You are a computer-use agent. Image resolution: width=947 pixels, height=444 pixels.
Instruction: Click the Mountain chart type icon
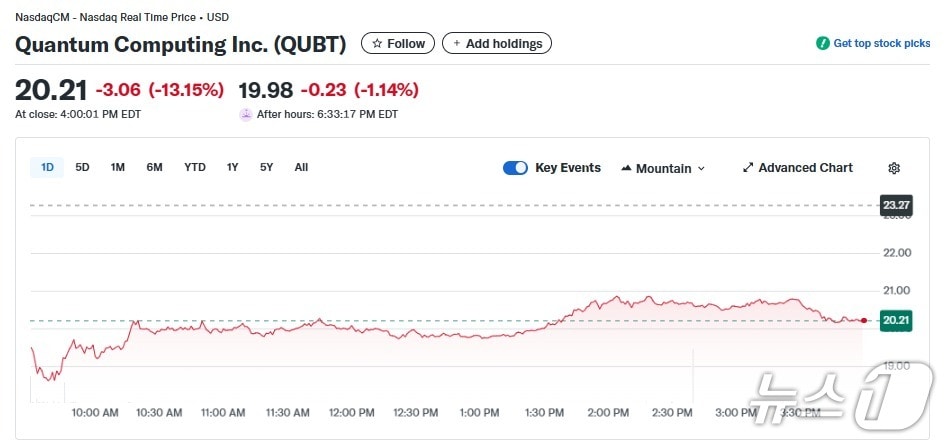[x=626, y=168]
